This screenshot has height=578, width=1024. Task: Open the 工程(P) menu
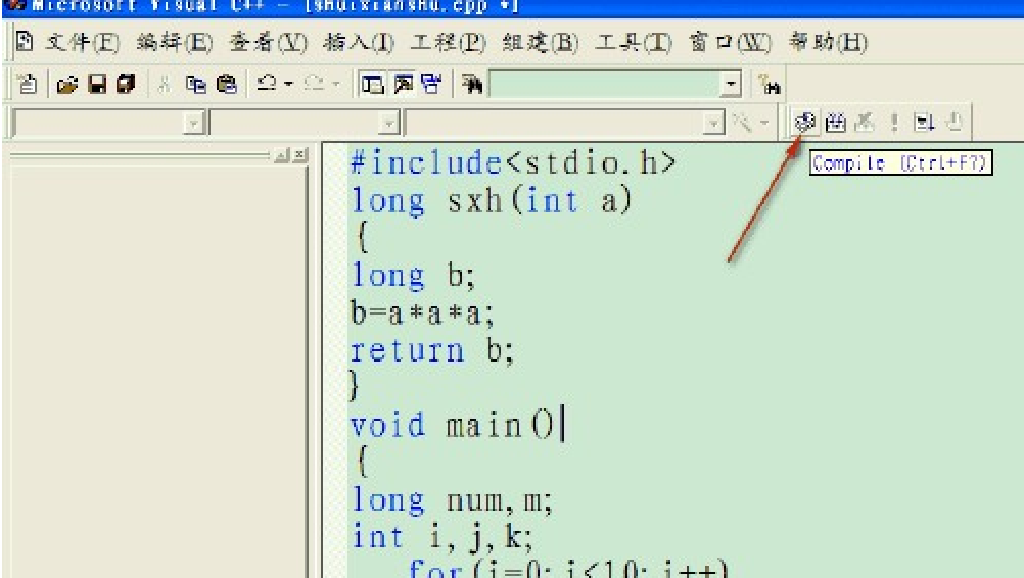coord(449,42)
